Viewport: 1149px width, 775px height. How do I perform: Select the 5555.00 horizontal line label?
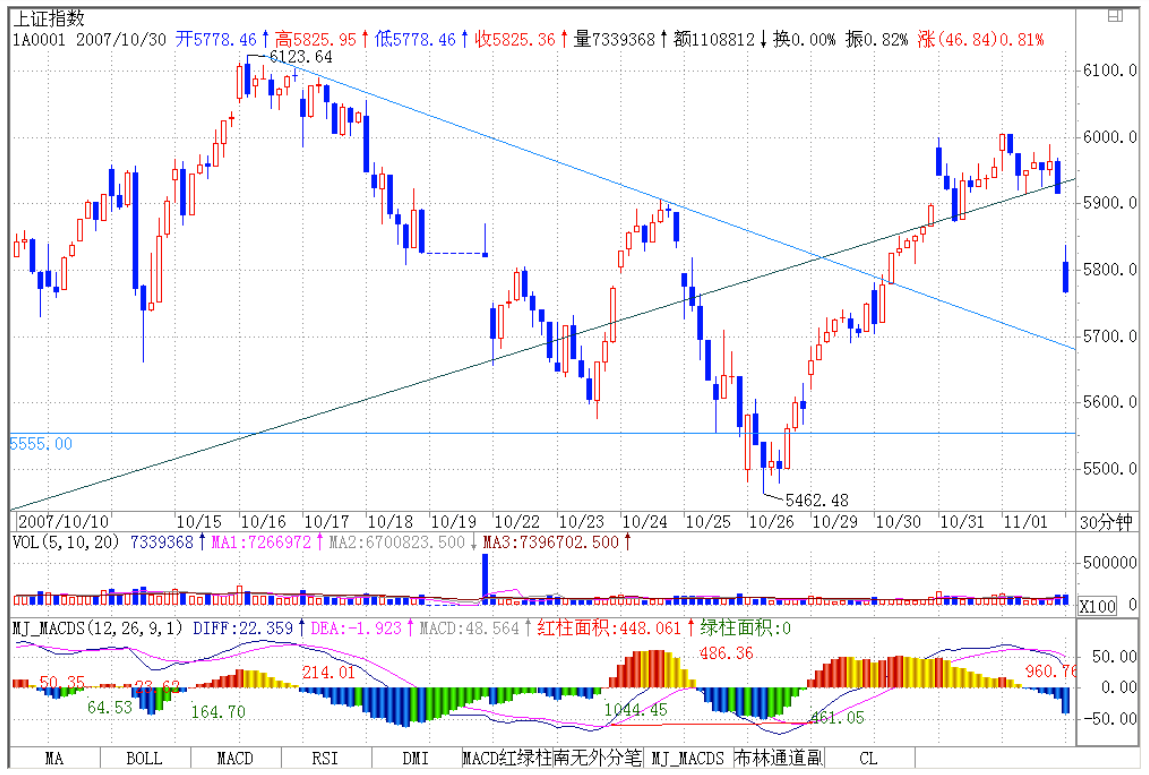point(41,443)
